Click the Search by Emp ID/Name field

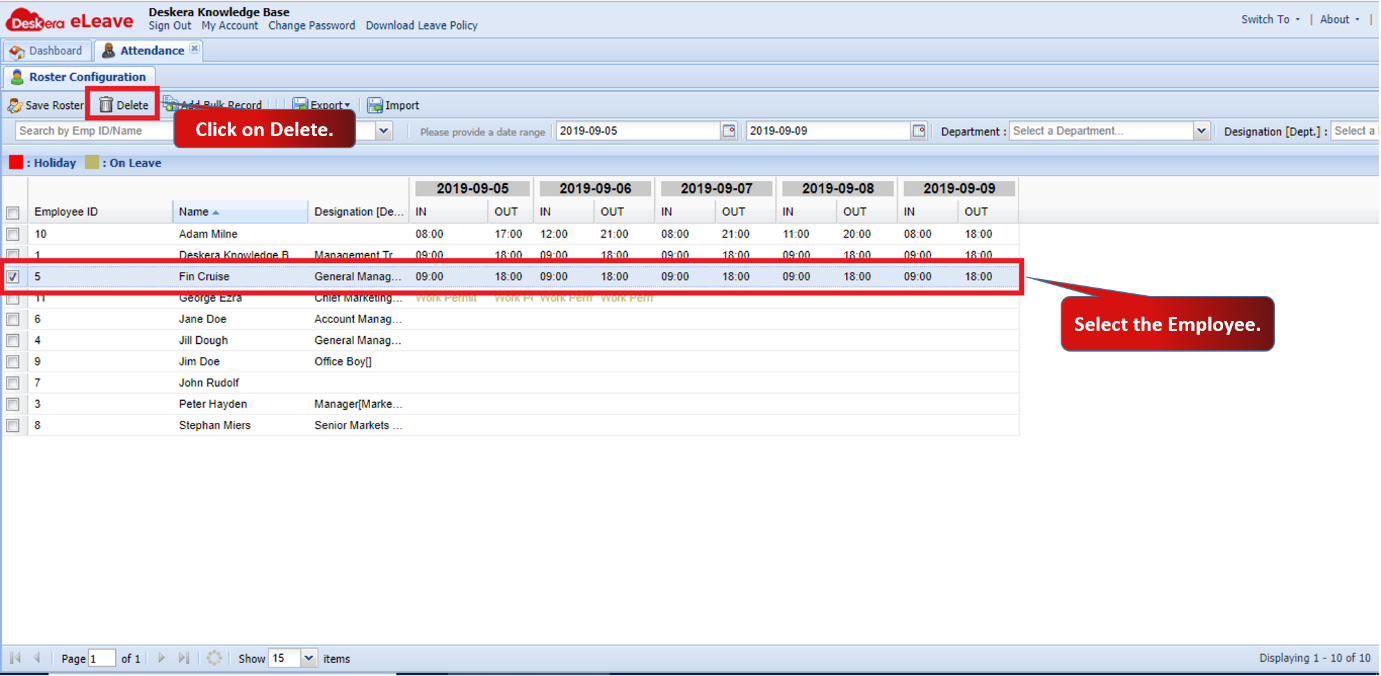[x=196, y=131]
